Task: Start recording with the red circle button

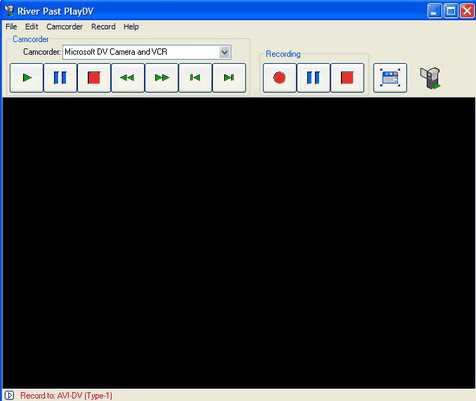Action: [279, 78]
